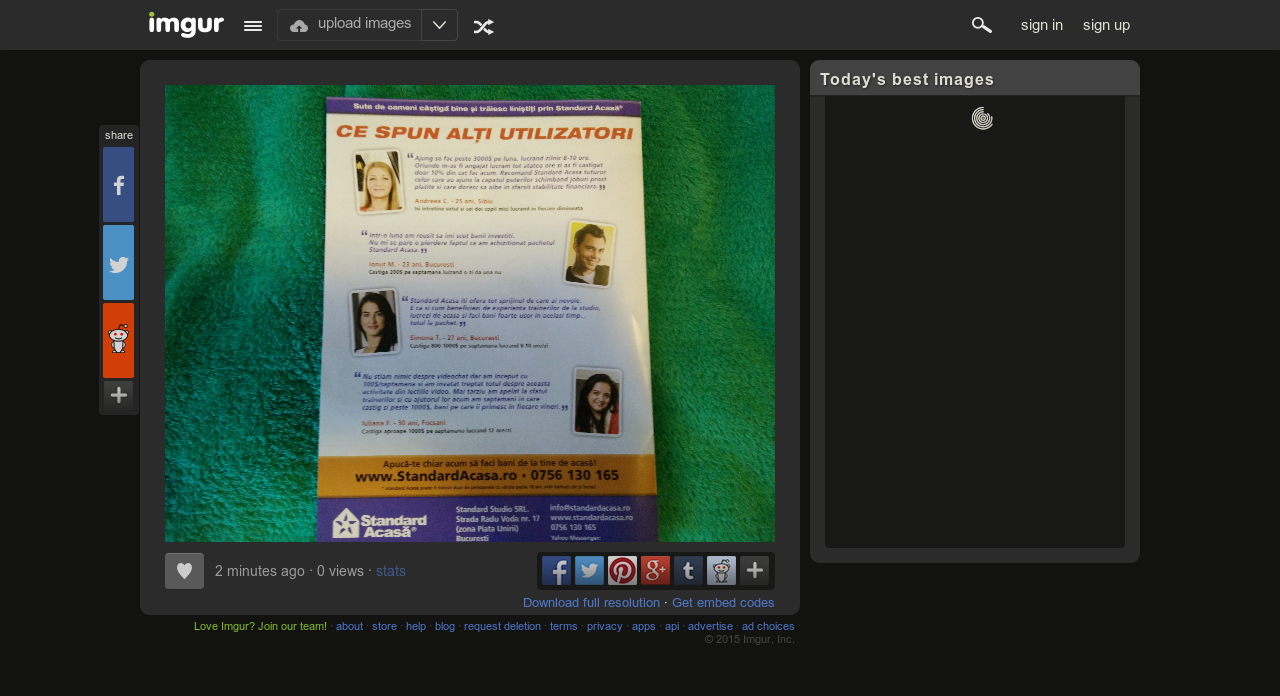This screenshot has width=1280, height=696.
Task: Click Love Imgur? Join our team!
Action: [260, 627]
